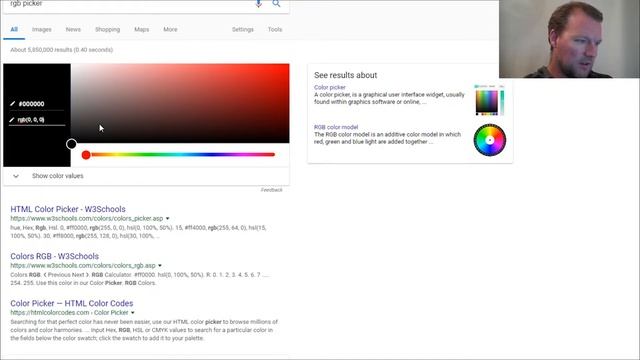Image resolution: width=640 pixels, height=360 pixels.
Task: Click the microphone voice search icon
Action: (x=258, y=4)
